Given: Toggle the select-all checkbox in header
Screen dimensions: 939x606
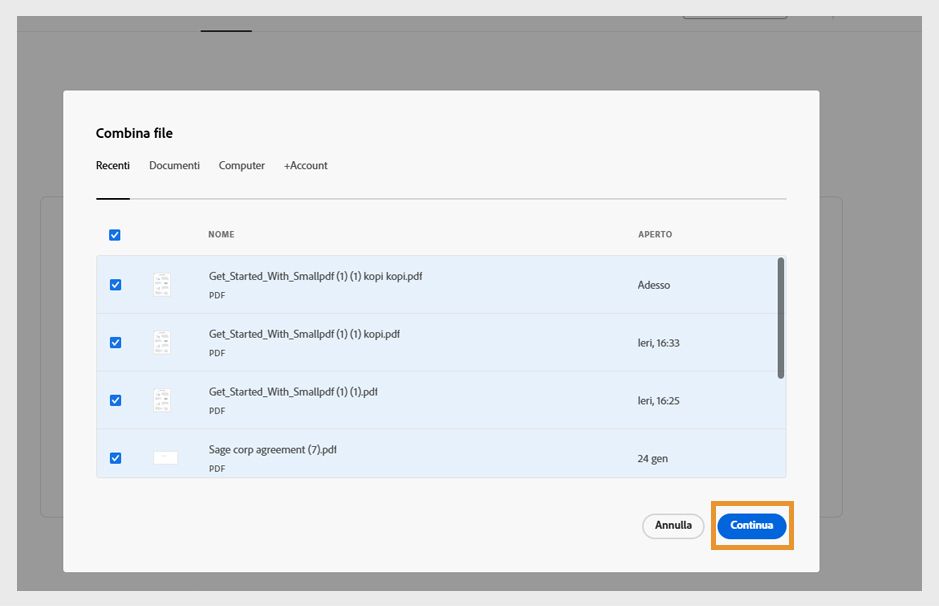Looking at the screenshot, I should [114, 235].
